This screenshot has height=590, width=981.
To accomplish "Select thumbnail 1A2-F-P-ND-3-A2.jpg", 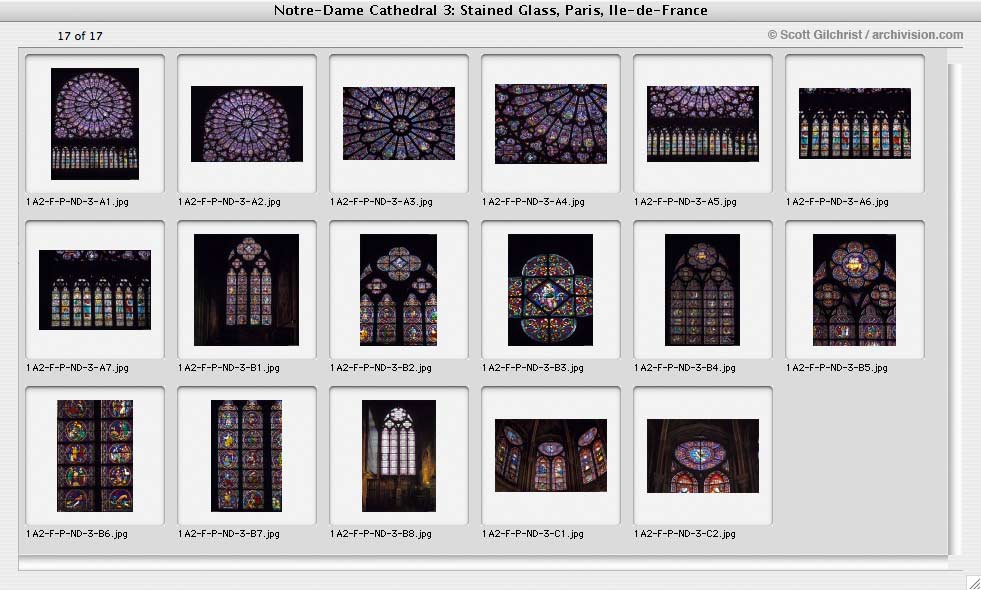I will click(x=247, y=124).
